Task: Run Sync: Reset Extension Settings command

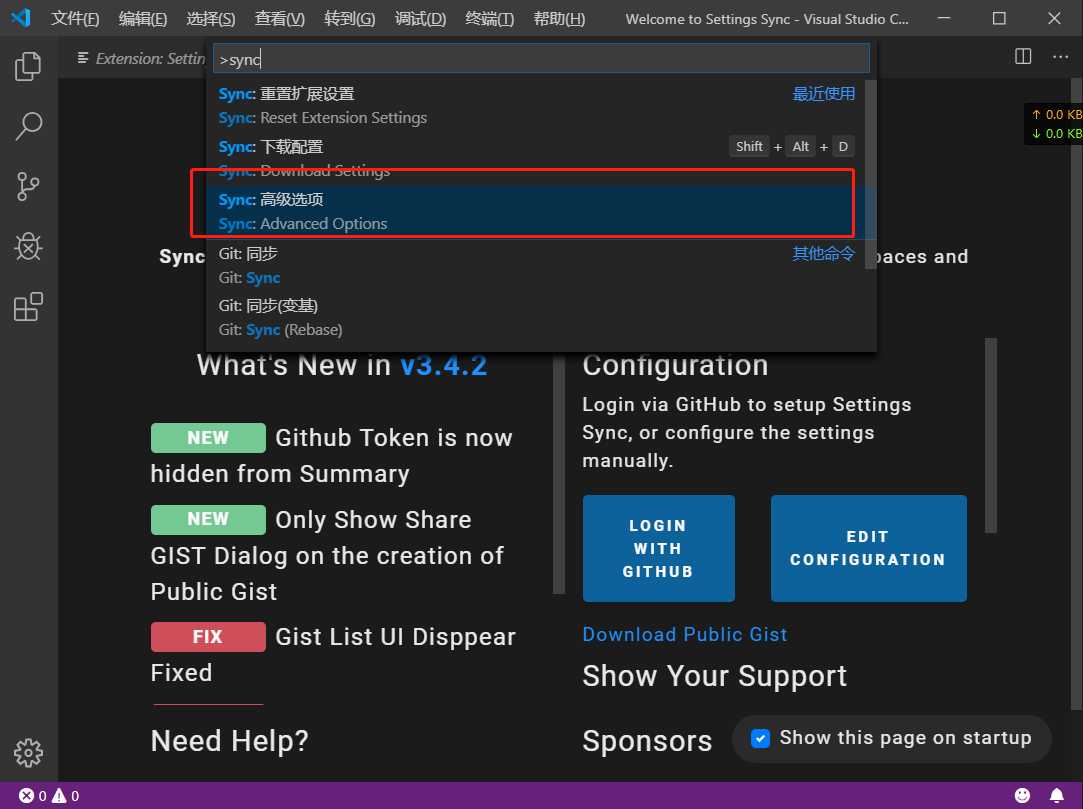Action: point(536,106)
